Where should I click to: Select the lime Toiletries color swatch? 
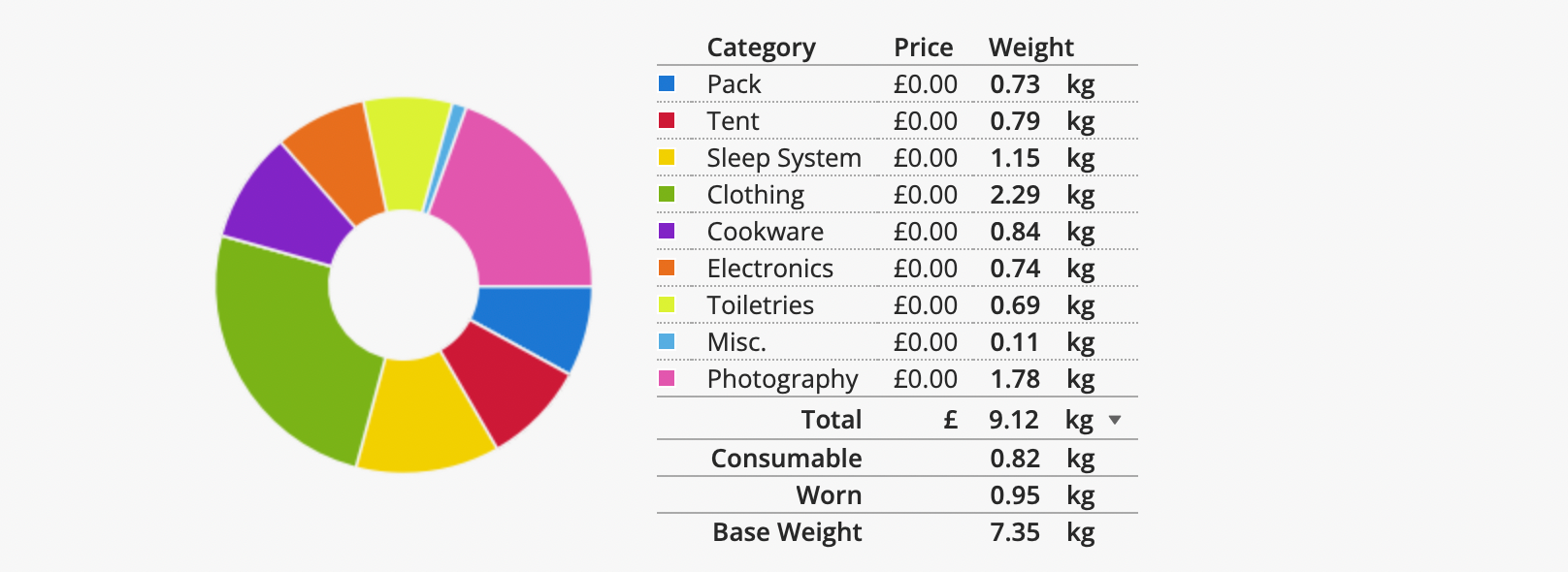pos(667,305)
